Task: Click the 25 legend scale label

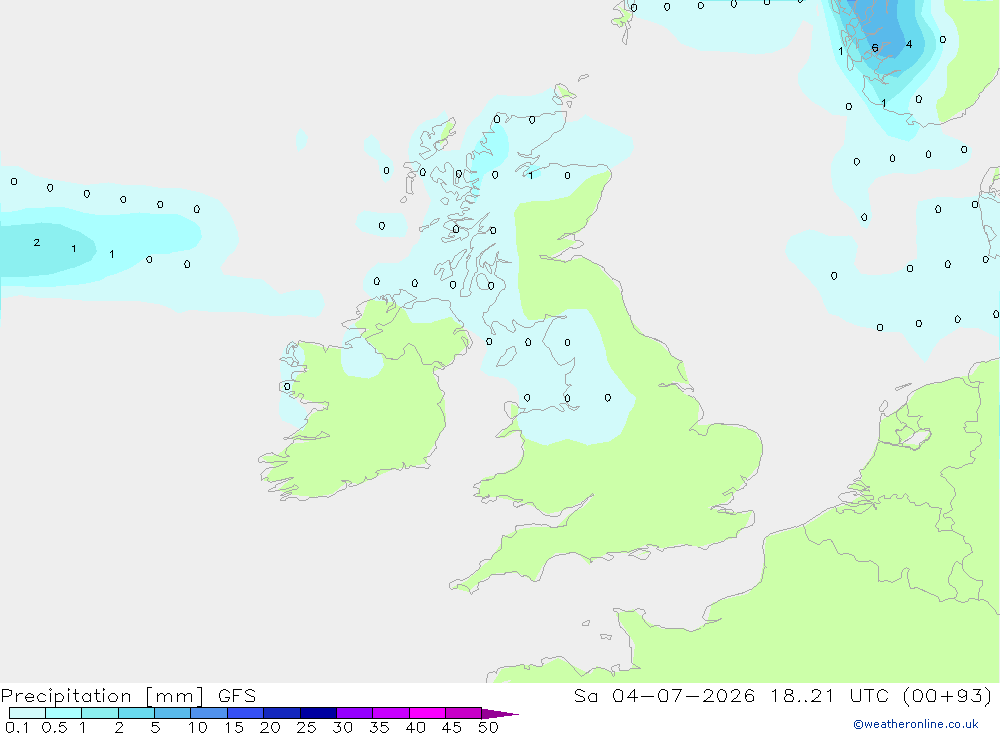Action: click(x=307, y=727)
